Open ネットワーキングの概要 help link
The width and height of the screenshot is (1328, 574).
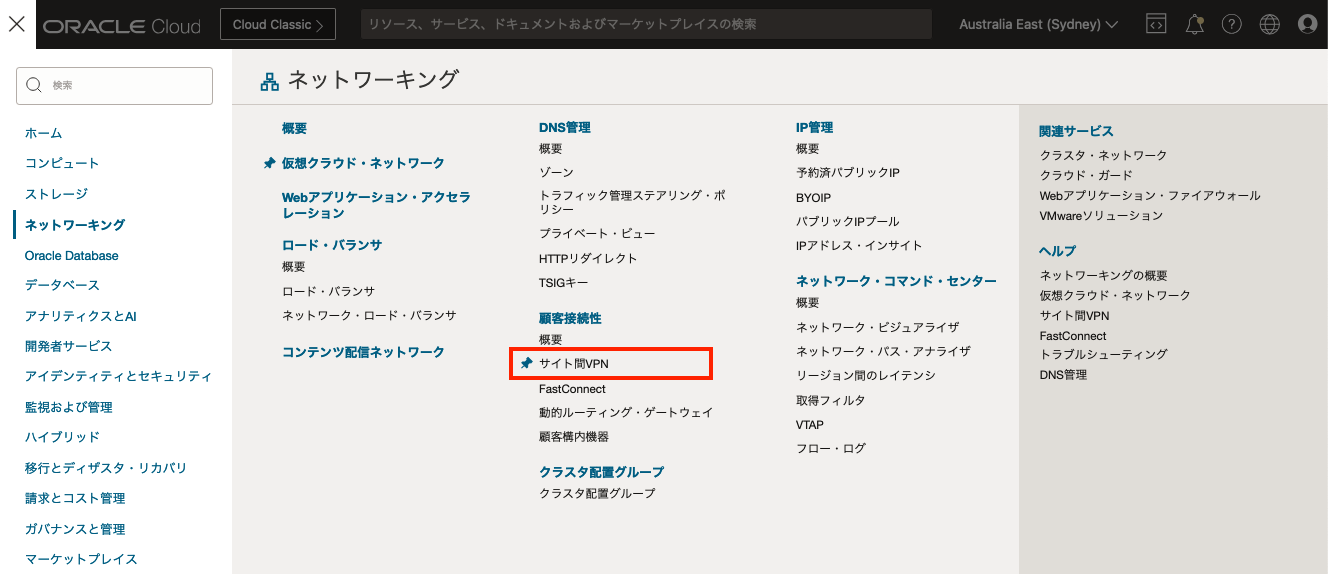point(1104,276)
